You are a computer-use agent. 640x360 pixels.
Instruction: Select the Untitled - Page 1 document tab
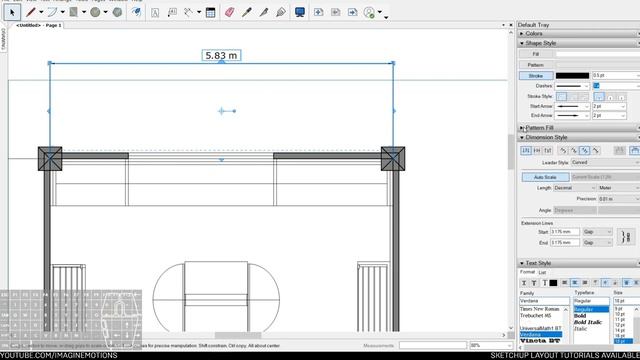[38, 25]
